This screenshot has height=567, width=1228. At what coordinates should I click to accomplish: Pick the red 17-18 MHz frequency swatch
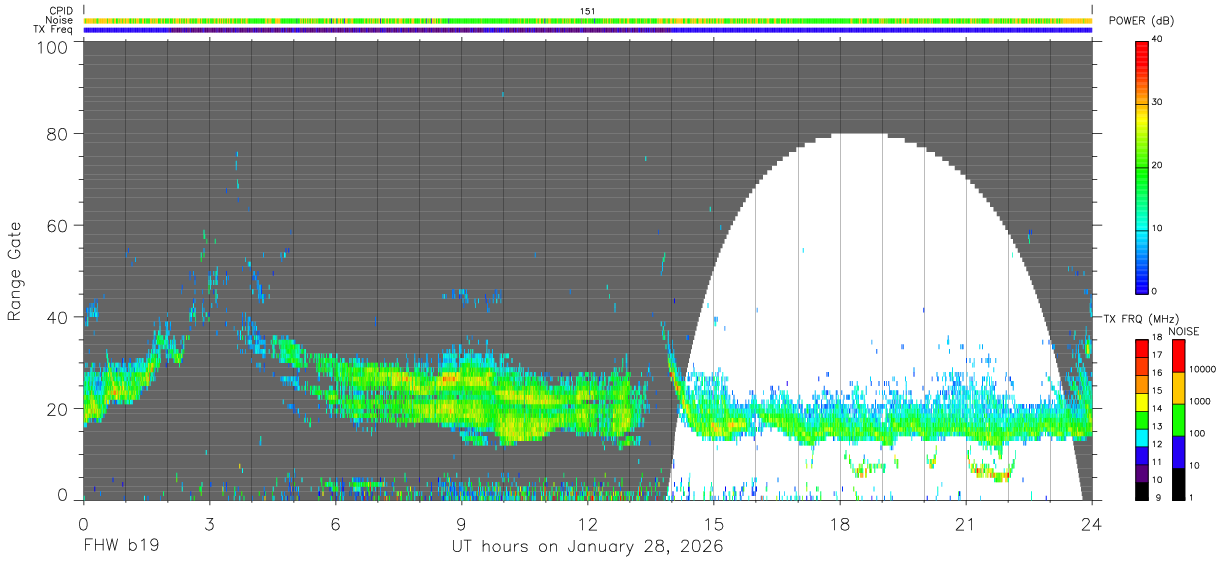click(x=1142, y=347)
